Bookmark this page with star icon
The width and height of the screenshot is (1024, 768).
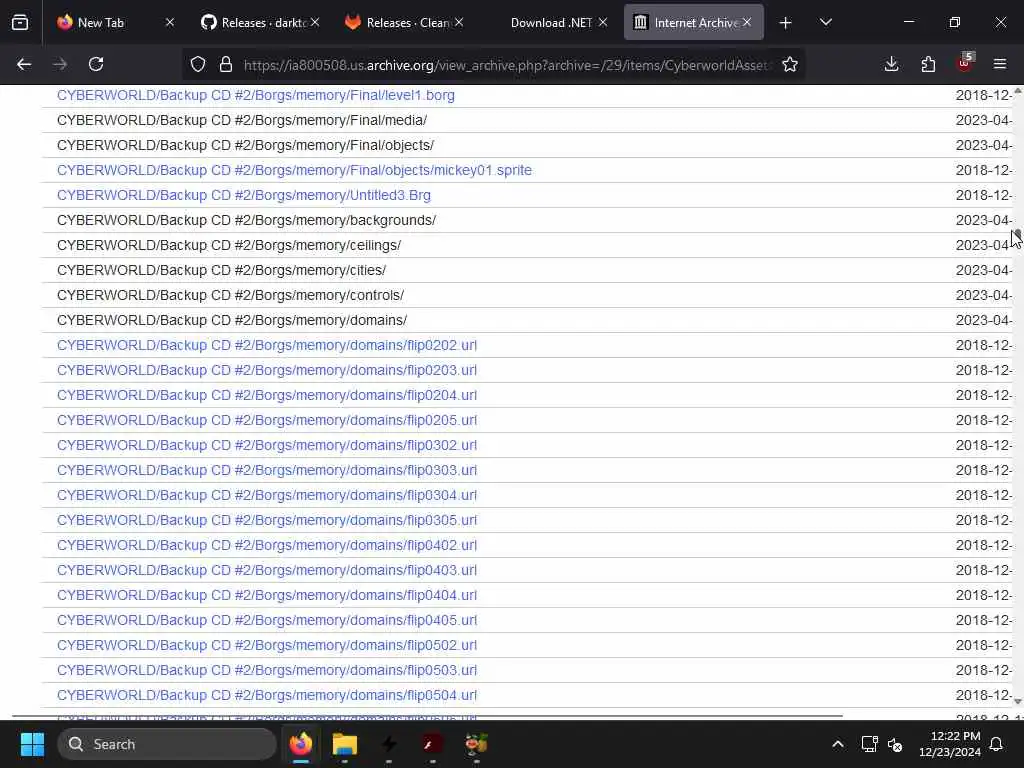pos(790,64)
